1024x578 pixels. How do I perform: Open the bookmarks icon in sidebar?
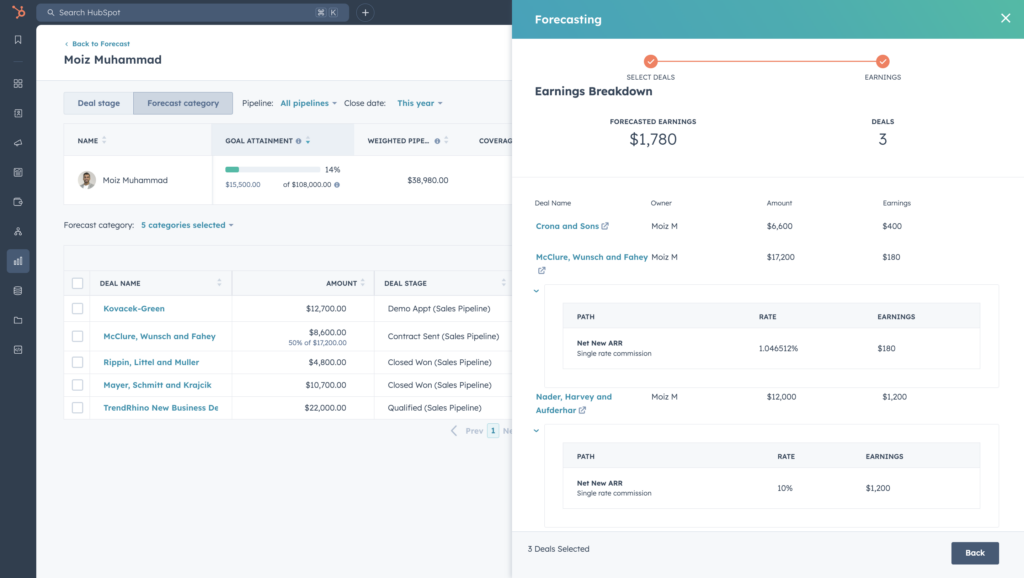pyautogui.click(x=18, y=40)
